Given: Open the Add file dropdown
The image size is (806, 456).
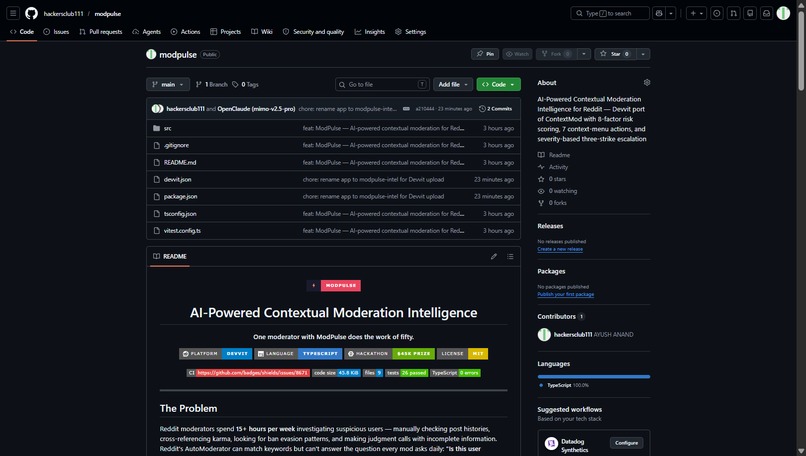Looking at the screenshot, I should (x=453, y=84).
